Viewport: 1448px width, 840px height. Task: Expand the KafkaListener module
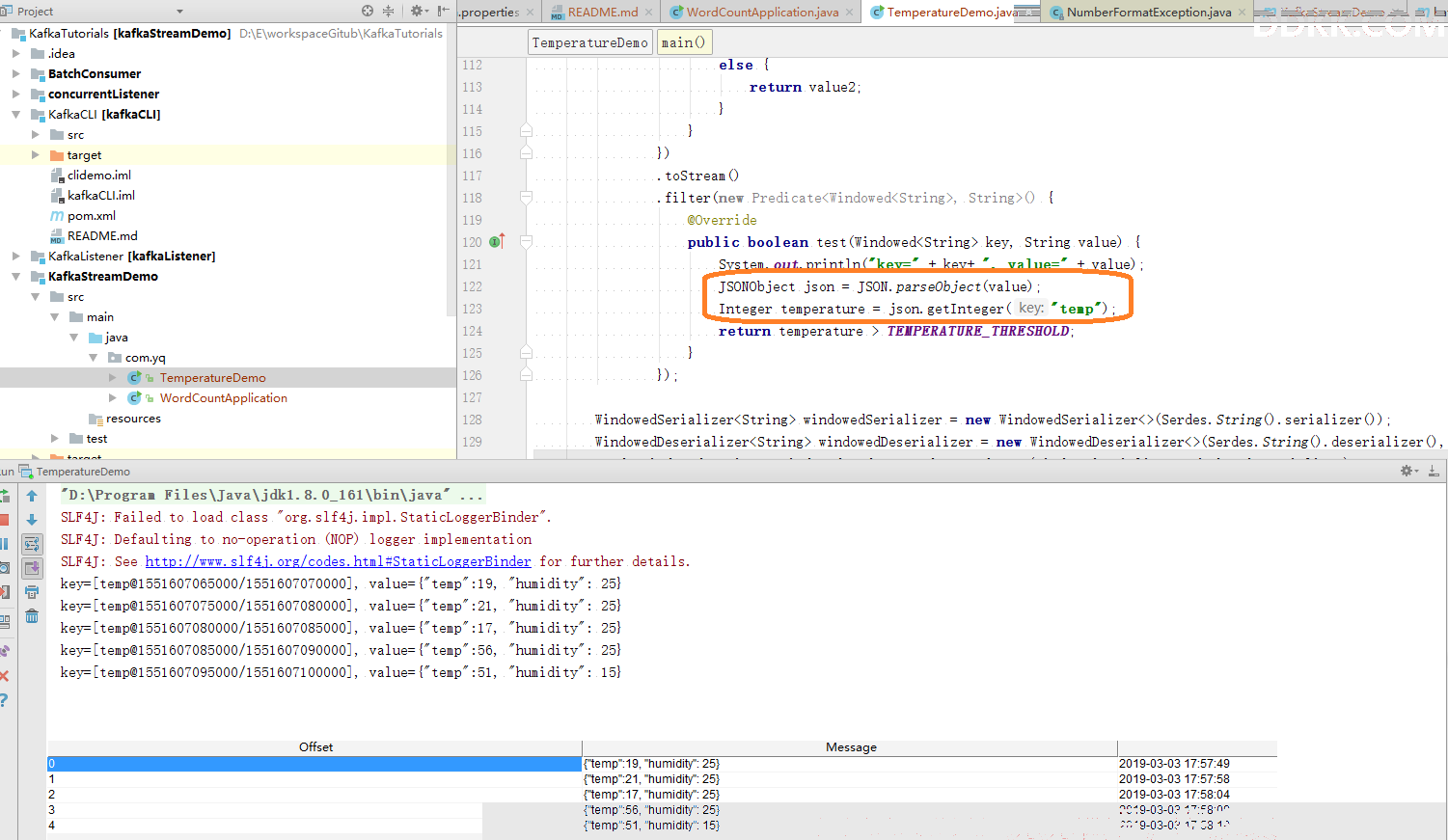(x=15, y=257)
